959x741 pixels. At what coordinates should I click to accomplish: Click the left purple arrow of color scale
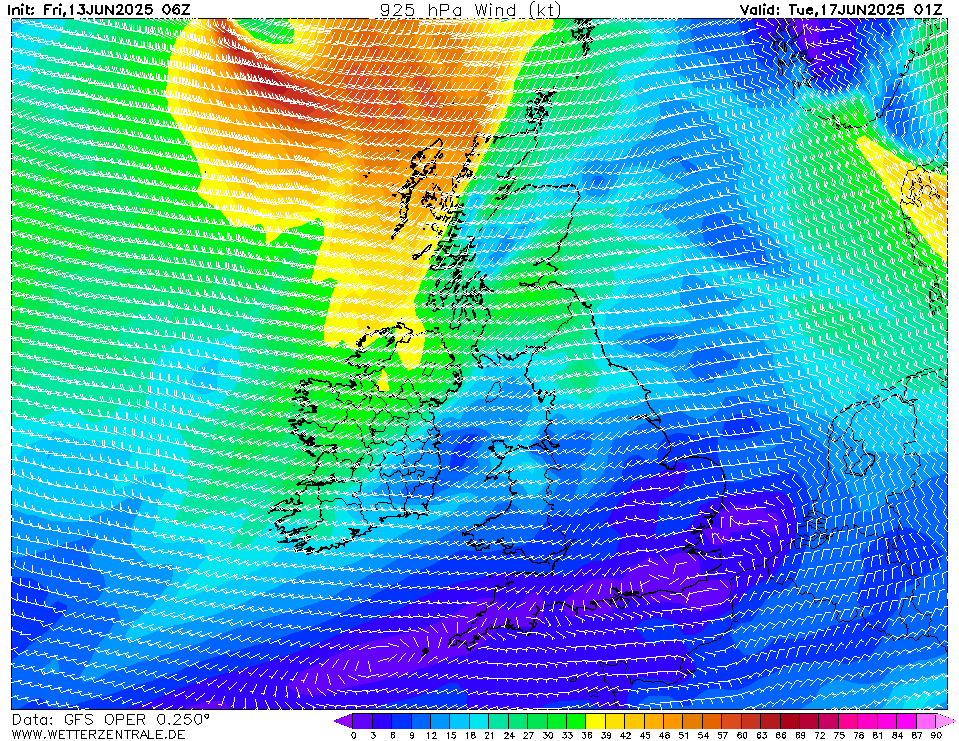343,721
